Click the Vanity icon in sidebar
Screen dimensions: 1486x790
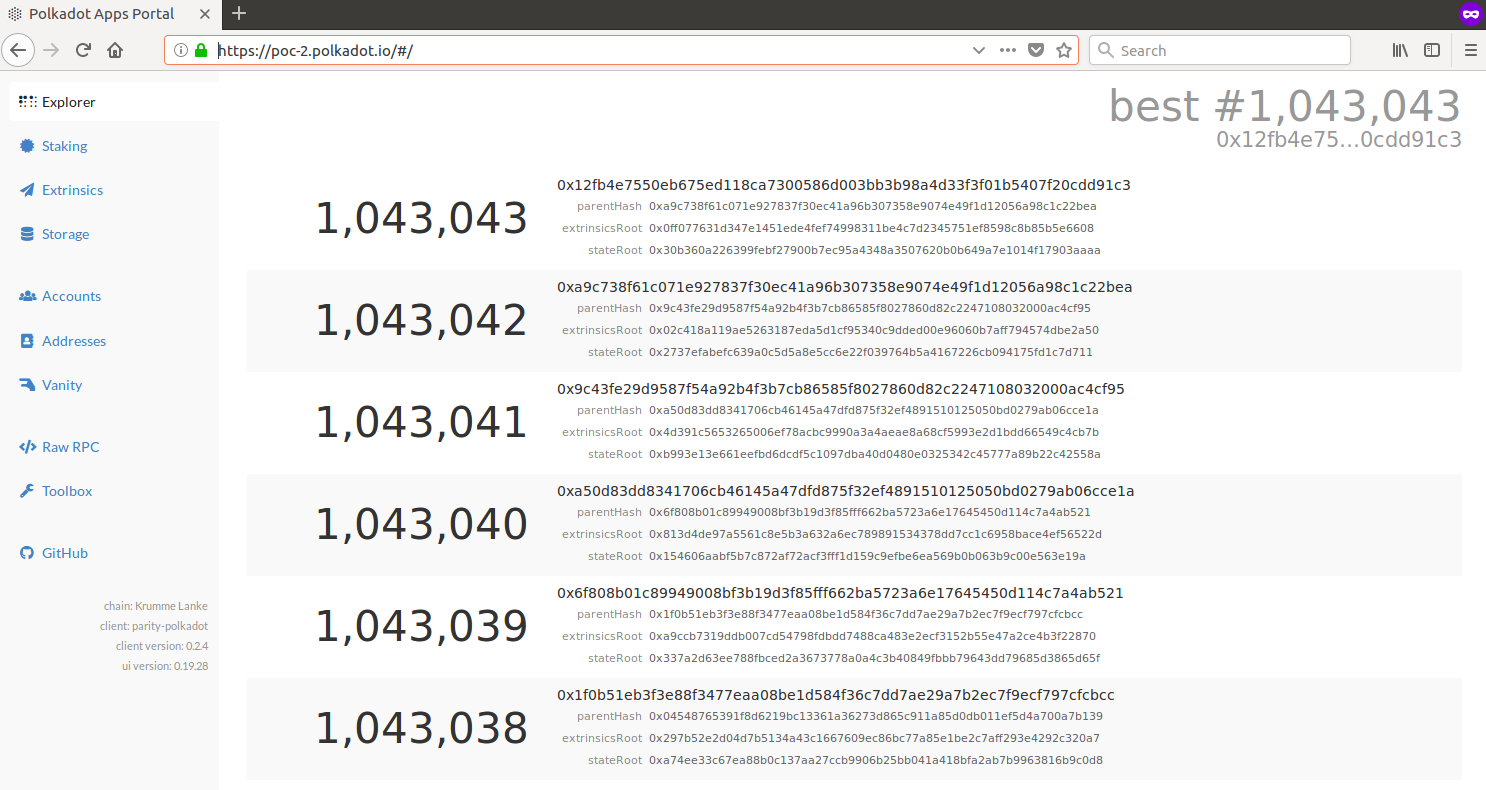28,384
